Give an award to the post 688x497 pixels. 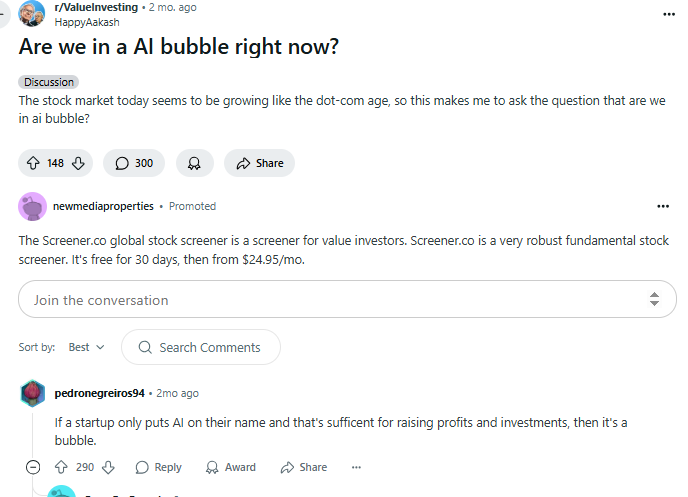tap(194, 163)
